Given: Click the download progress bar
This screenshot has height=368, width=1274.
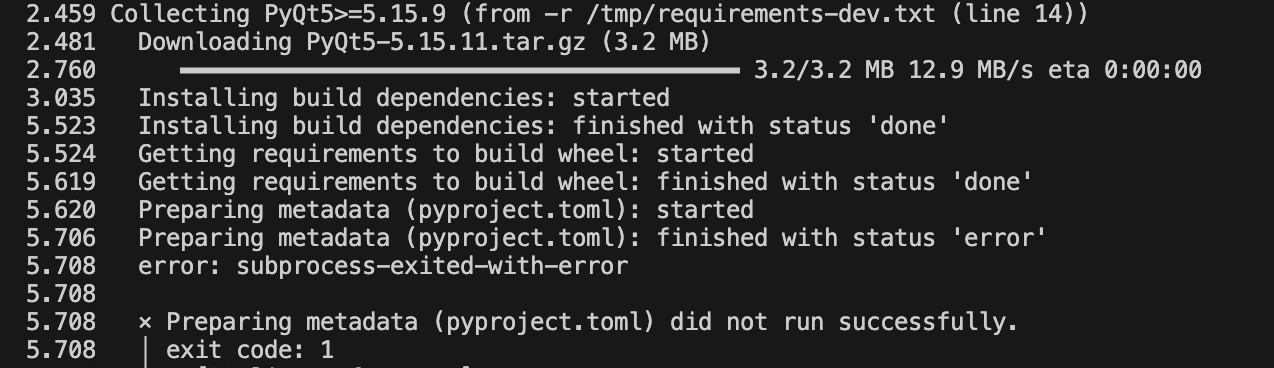Looking at the screenshot, I should pos(459,70).
